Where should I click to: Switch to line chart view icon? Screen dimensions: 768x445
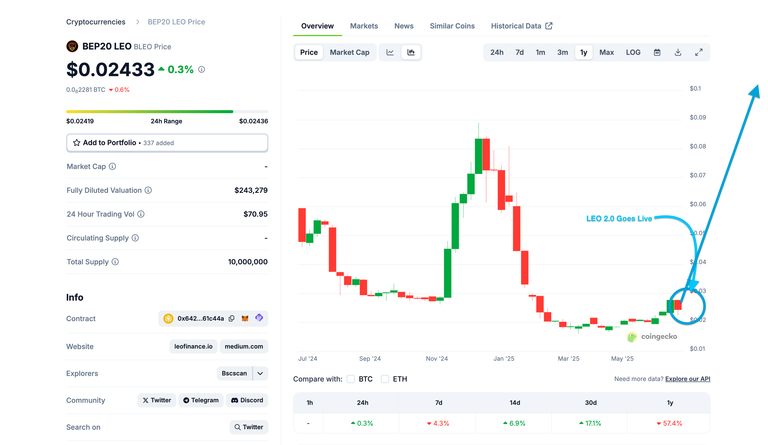pos(390,52)
